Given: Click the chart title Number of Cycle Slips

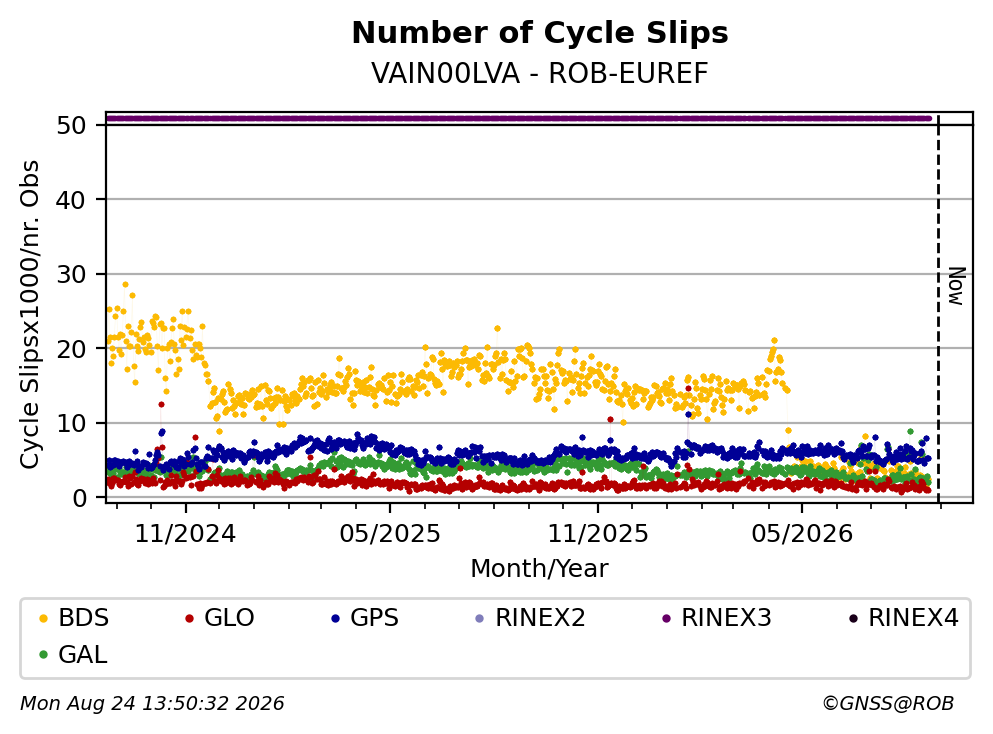Looking at the screenshot, I should 540,33.
